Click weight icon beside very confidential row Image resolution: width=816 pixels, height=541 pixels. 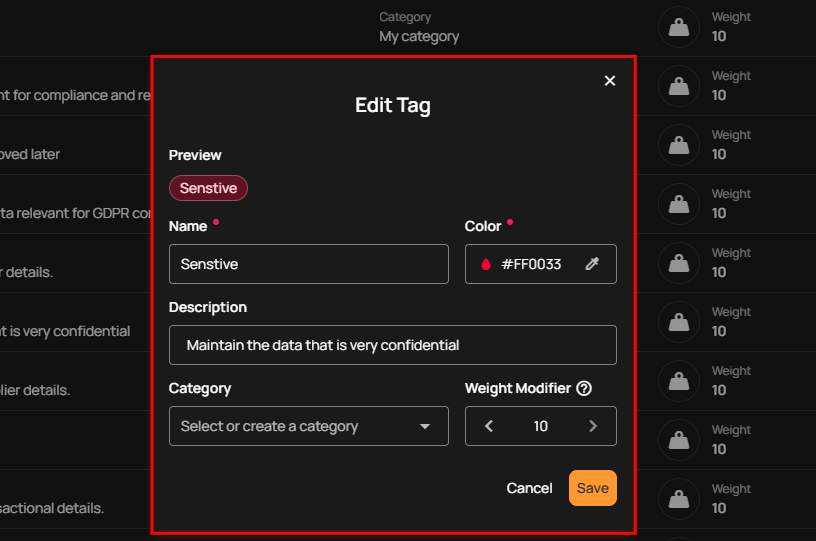[x=679, y=322]
